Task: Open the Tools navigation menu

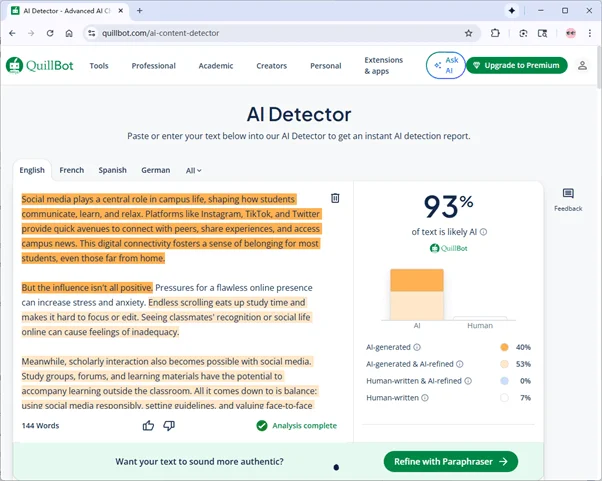Action: (99, 66)
